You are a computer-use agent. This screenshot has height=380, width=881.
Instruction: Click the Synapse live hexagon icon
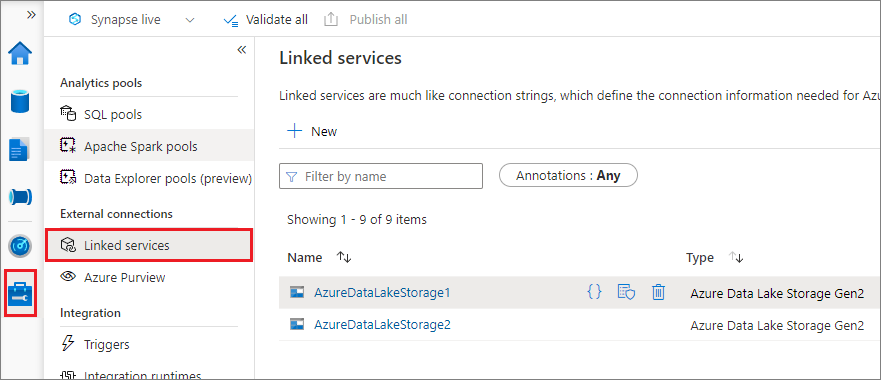[75, 20]
